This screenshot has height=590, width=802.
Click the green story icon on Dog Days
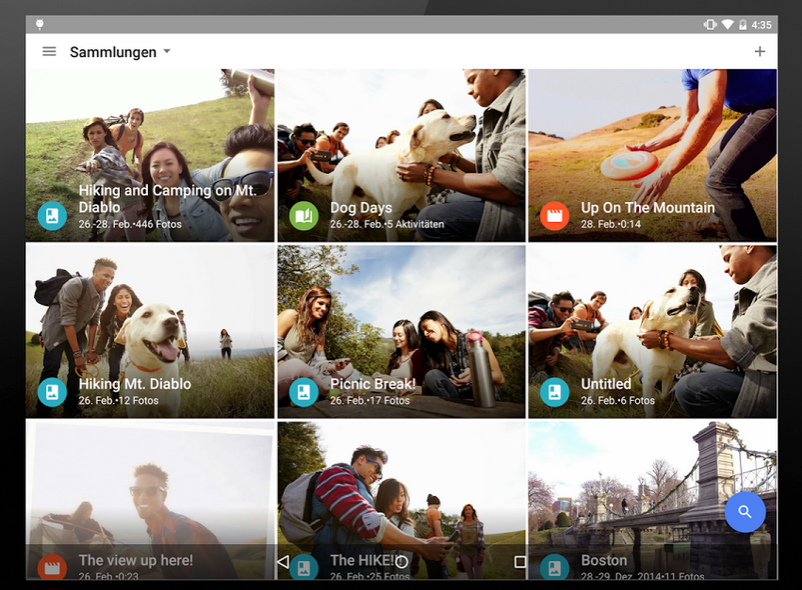click(x=303, y=215)
